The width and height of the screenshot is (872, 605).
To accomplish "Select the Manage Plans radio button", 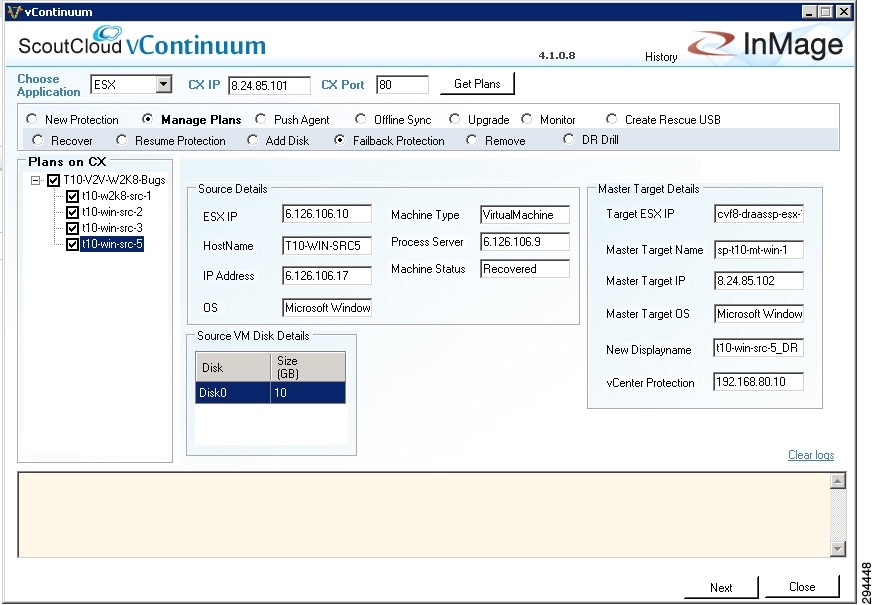I will point(147,118).
